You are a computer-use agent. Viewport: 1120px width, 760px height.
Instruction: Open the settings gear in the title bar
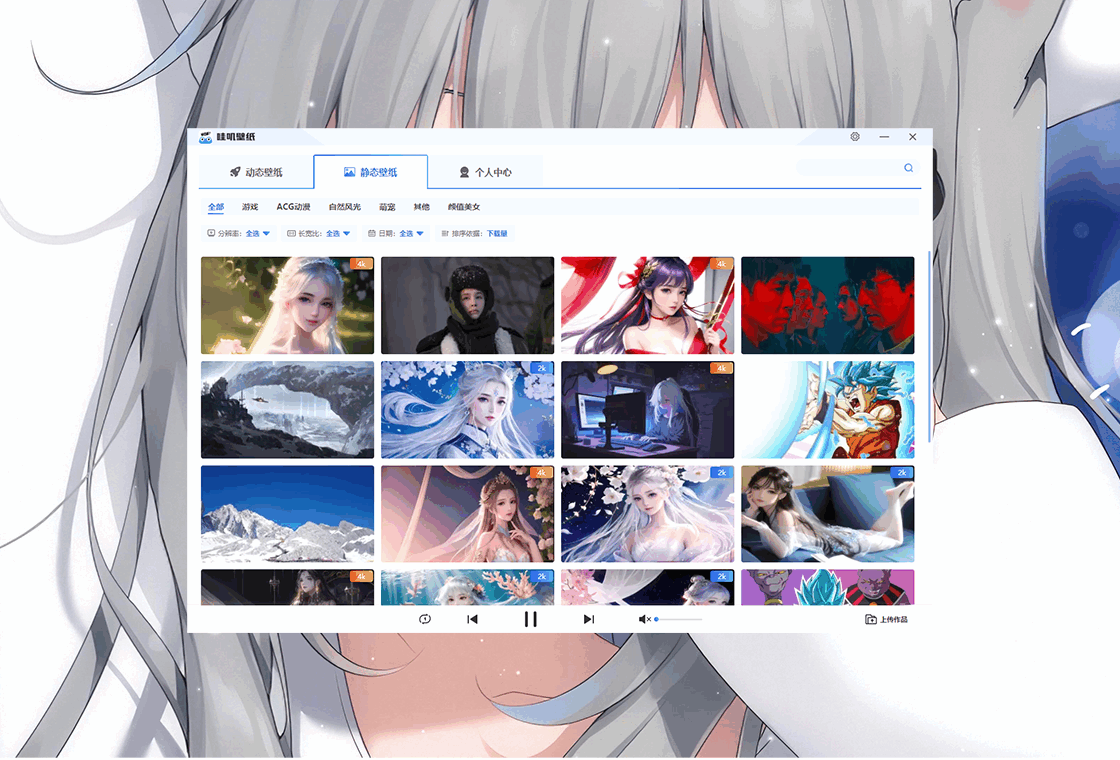pyautogui.click(x=855, y=136)
